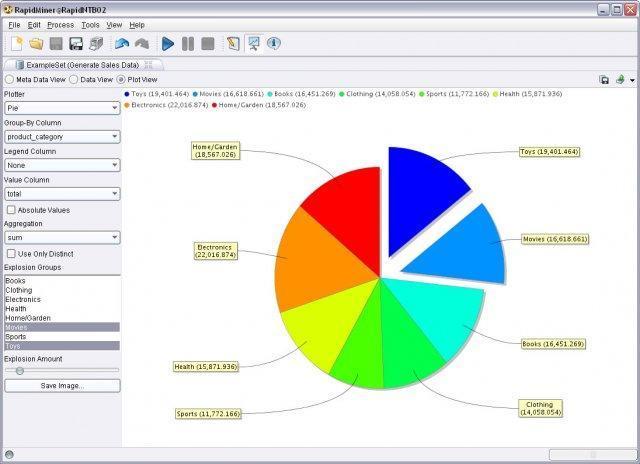Open the Aggregation dropdown set to sum
This screenshot has height=464, width=640.
pyautogui.click(x=62, y=238)
